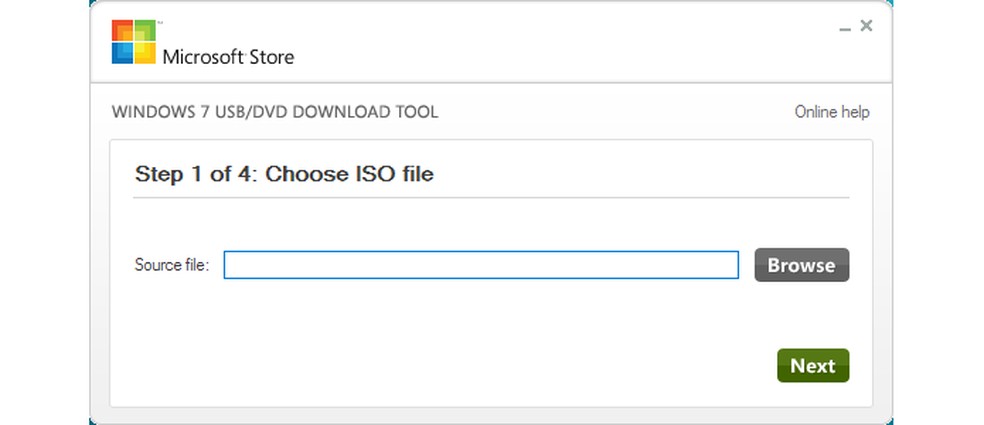Click the colorful Microsoft Store logo
This screenshot has width=984, height=425.
133,42
